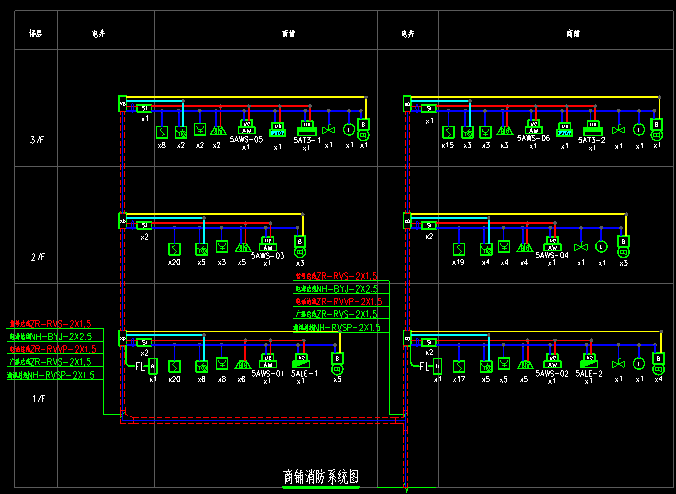Click the x15 quantity label

448,146
